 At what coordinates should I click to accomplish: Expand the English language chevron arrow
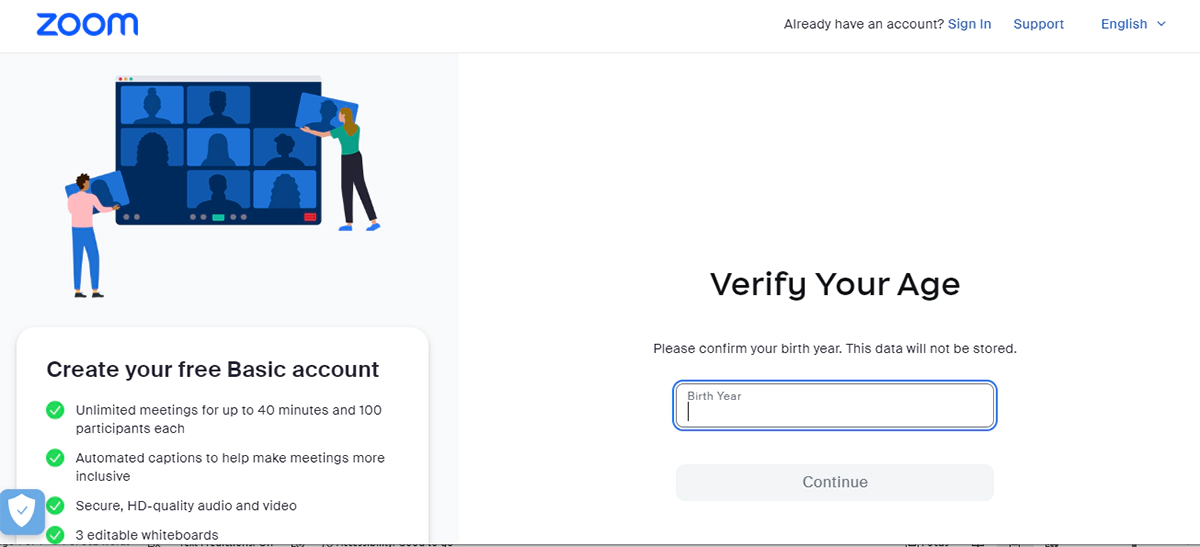pos(1161,24)
